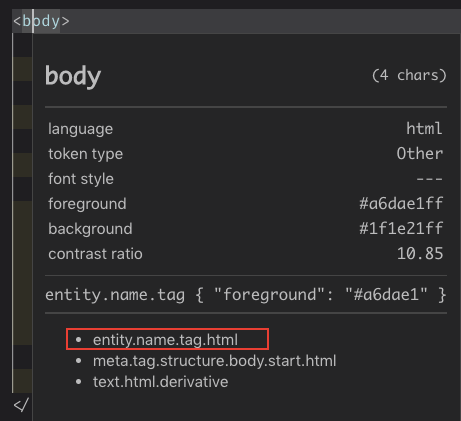Select the contrast ratio value 10.85
This screenshot has height=421, width=461.
coord(420,254)
